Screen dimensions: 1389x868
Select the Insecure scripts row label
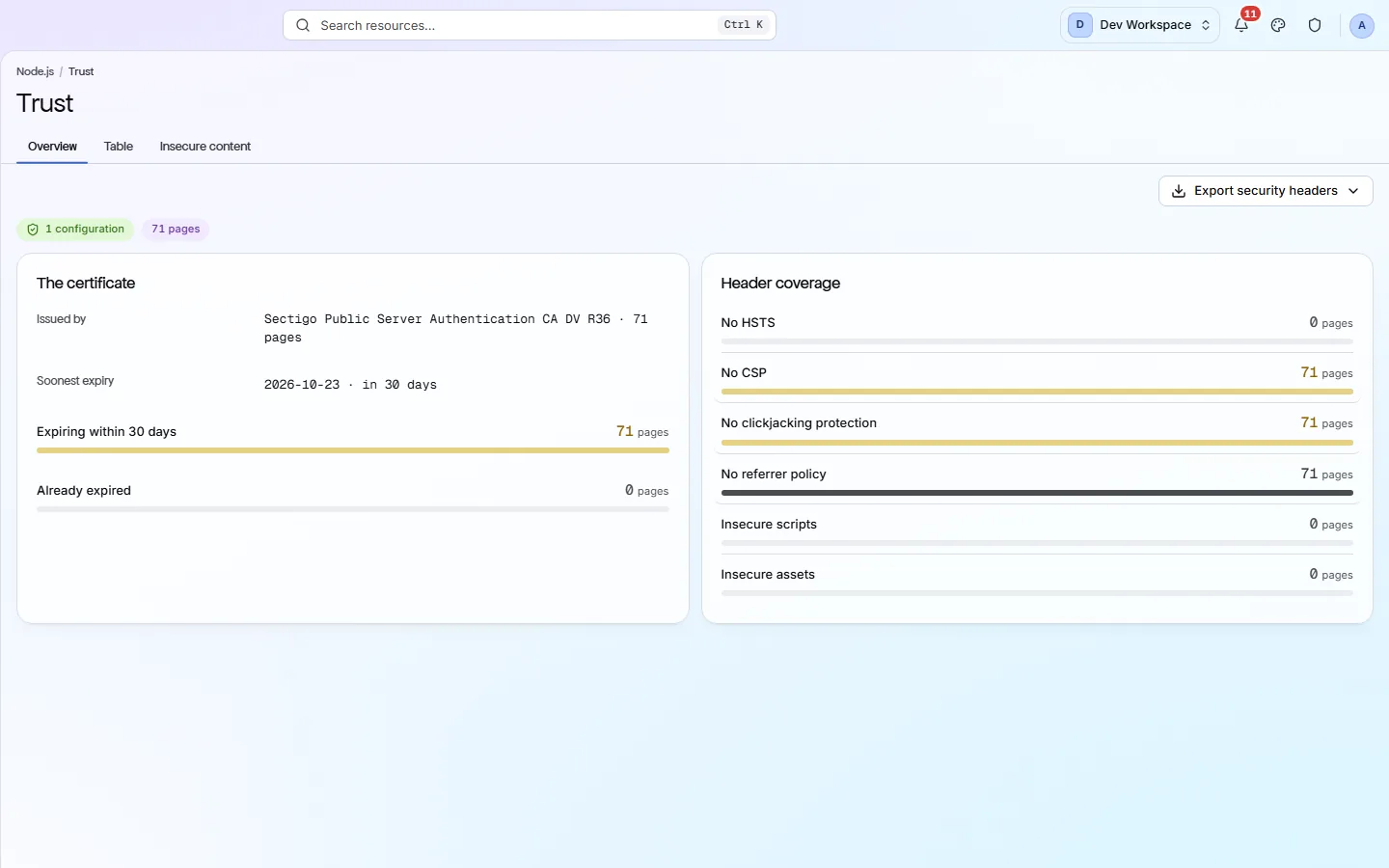click(x=769, y=525)
